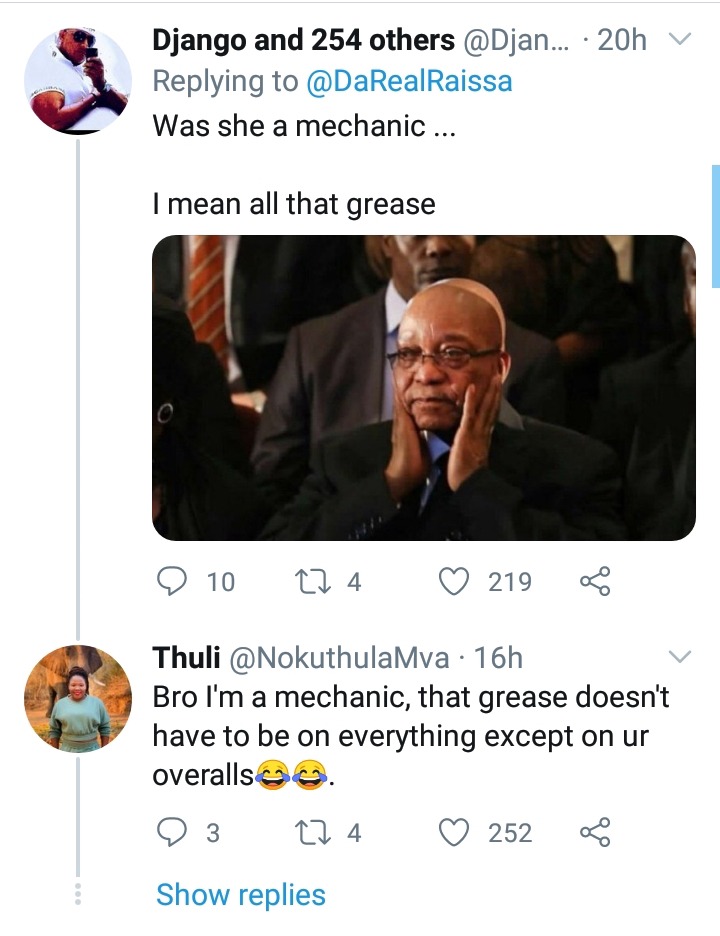Show replies under Thuli's tweet
Screen dimensions: 720x936
click(x=241, y=895)
